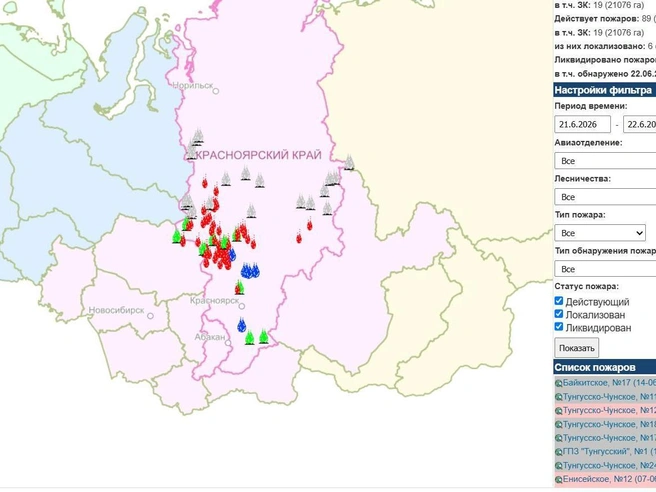Click the green-red marker just north of Красноярск
Viewport: 656px width, 492px height.
click(x=239, y=287)
